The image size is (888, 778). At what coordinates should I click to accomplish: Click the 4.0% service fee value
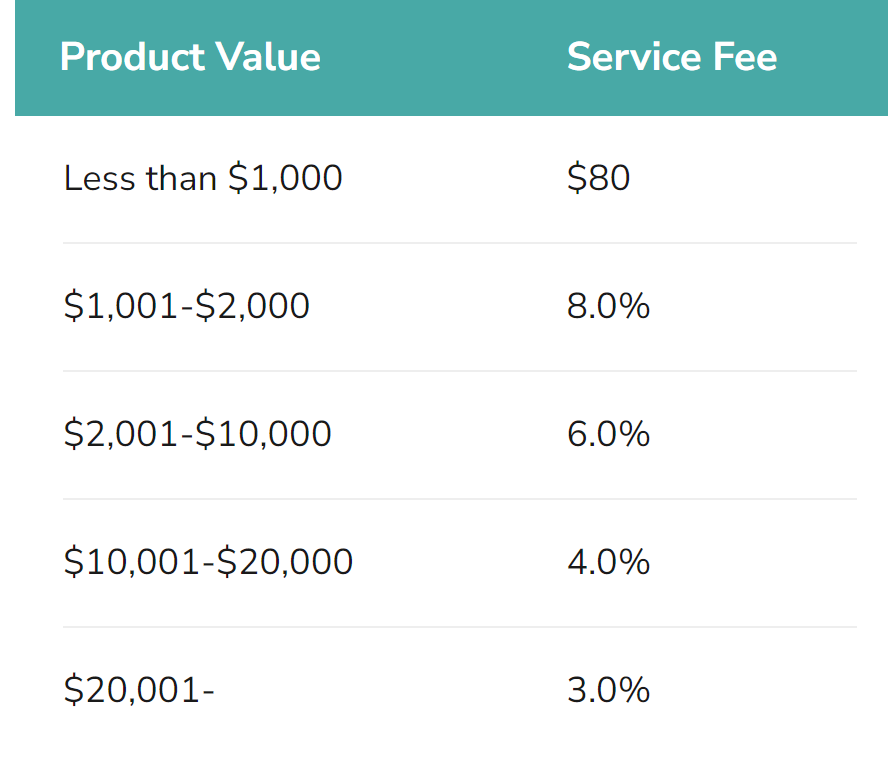pyautogui.click(x=608, y=562)
